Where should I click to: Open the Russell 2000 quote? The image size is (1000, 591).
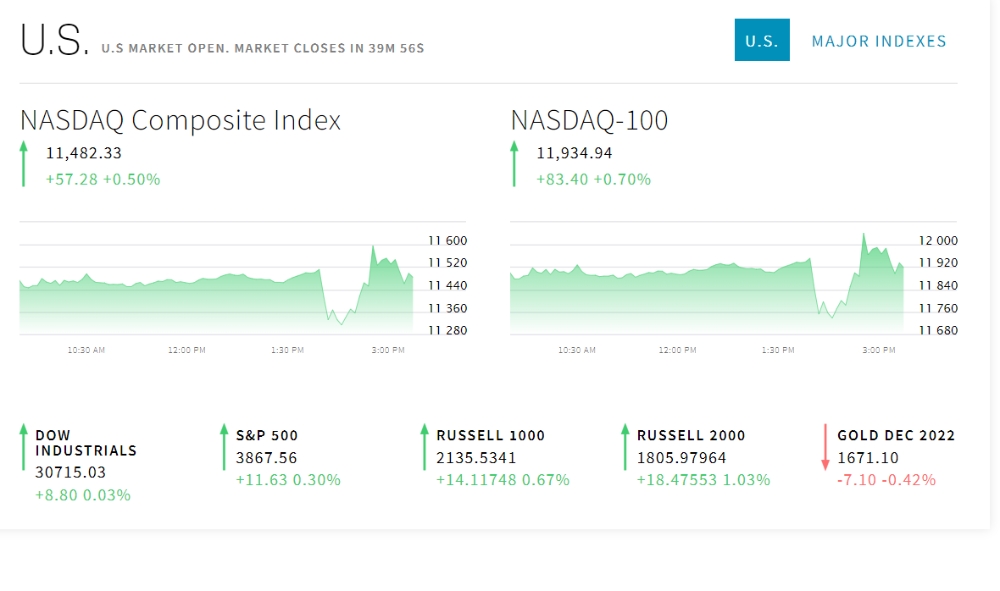pos(691,435)
